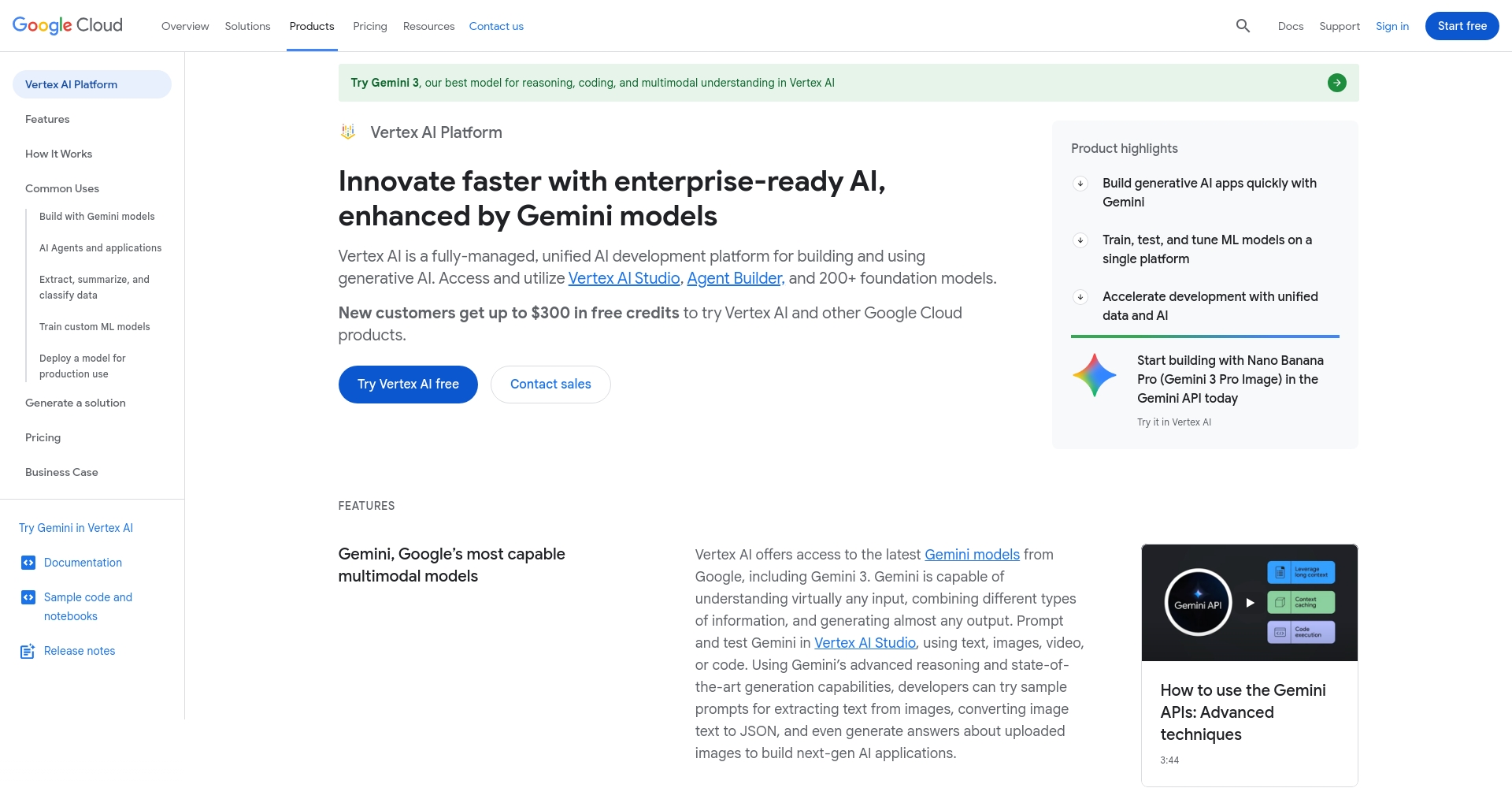Click the arrow icon beside 'Build generative AI apps quickly'
This screenshot has height=788, width=1512.
pos(1080,184)
